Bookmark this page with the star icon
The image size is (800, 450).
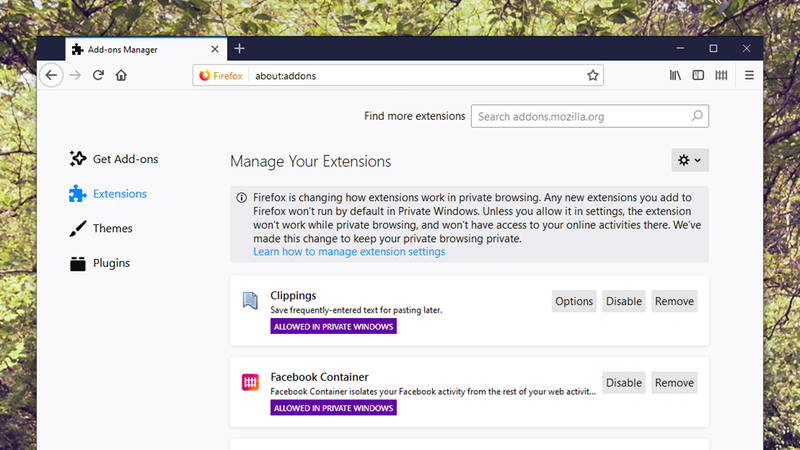(592, 76)
